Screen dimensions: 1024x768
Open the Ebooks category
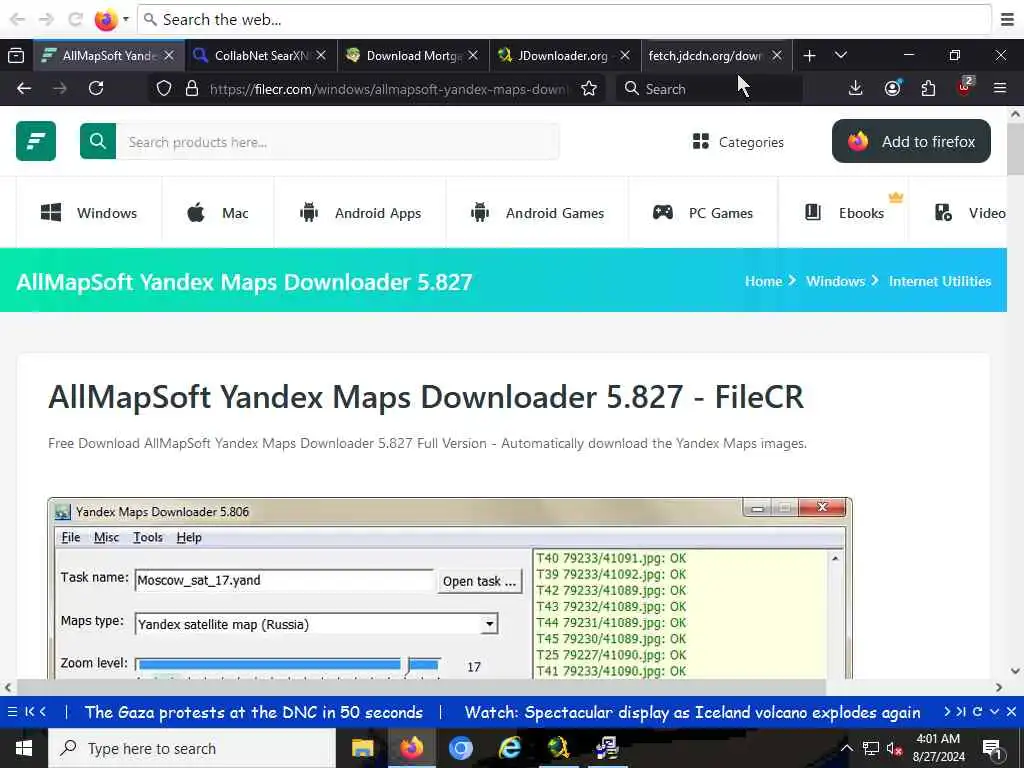coord(844,213)
